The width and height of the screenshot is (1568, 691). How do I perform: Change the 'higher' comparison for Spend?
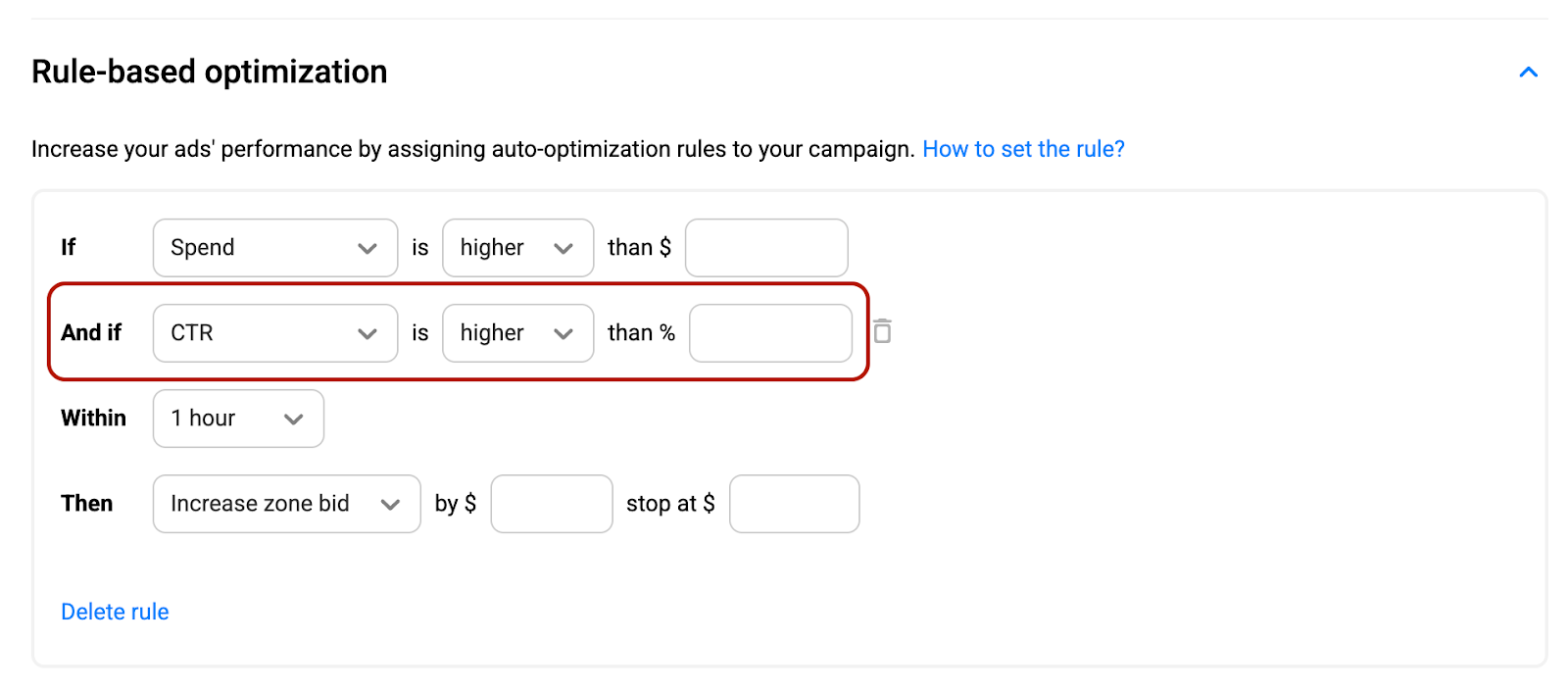[517, 247]
